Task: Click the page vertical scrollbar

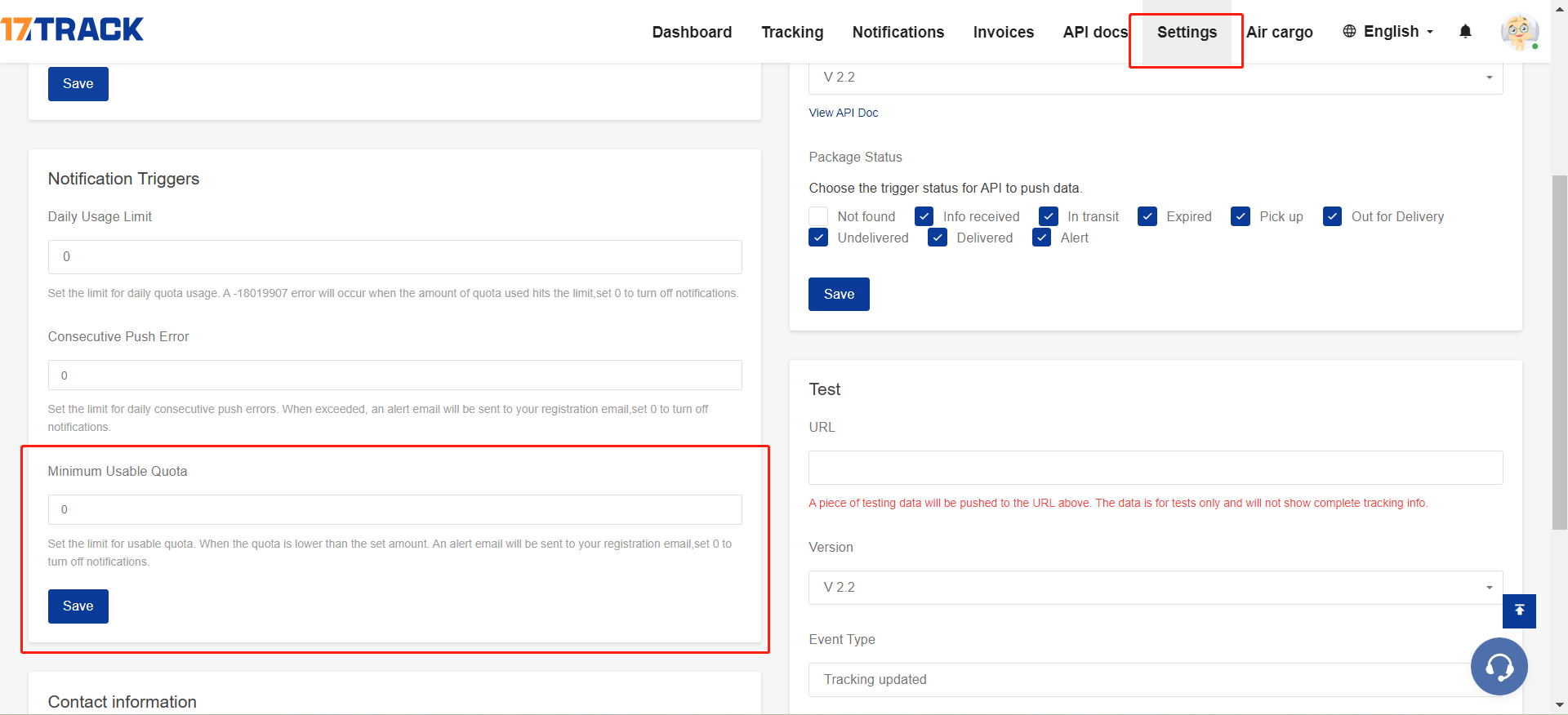Action: [1559, 351]
